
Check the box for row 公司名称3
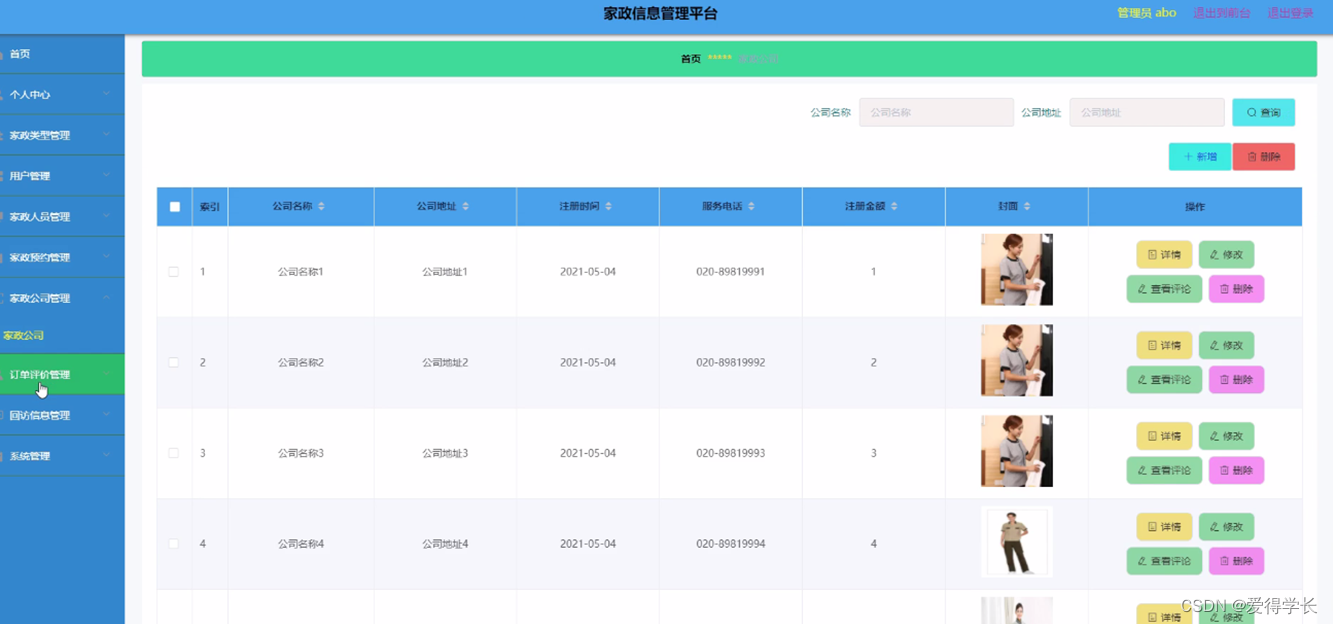(x=174, y=453)
